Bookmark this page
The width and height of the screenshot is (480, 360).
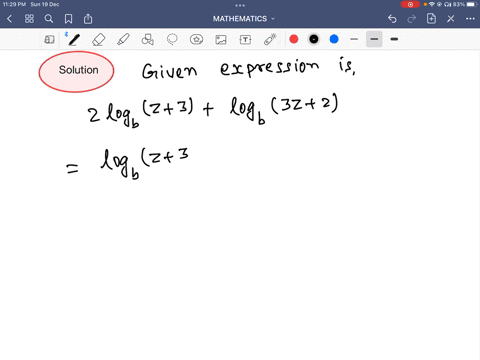coord(68,19)
